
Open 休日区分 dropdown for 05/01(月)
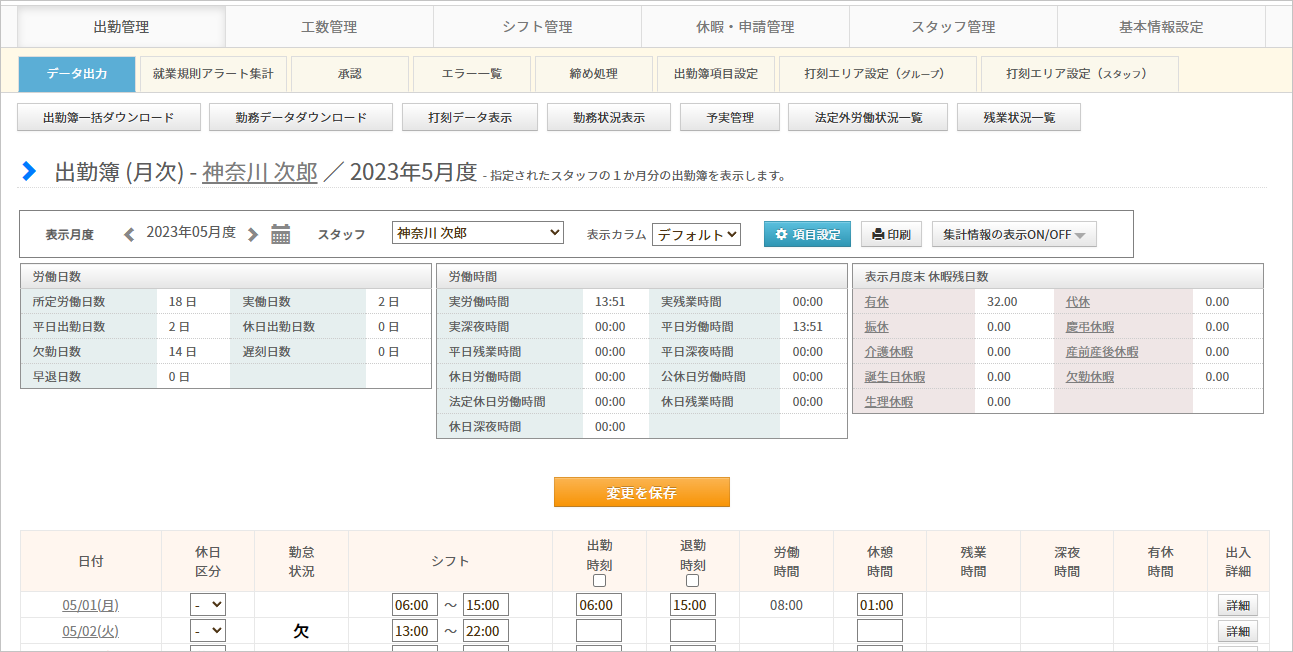pyautogui.click(x=208, y=605)
